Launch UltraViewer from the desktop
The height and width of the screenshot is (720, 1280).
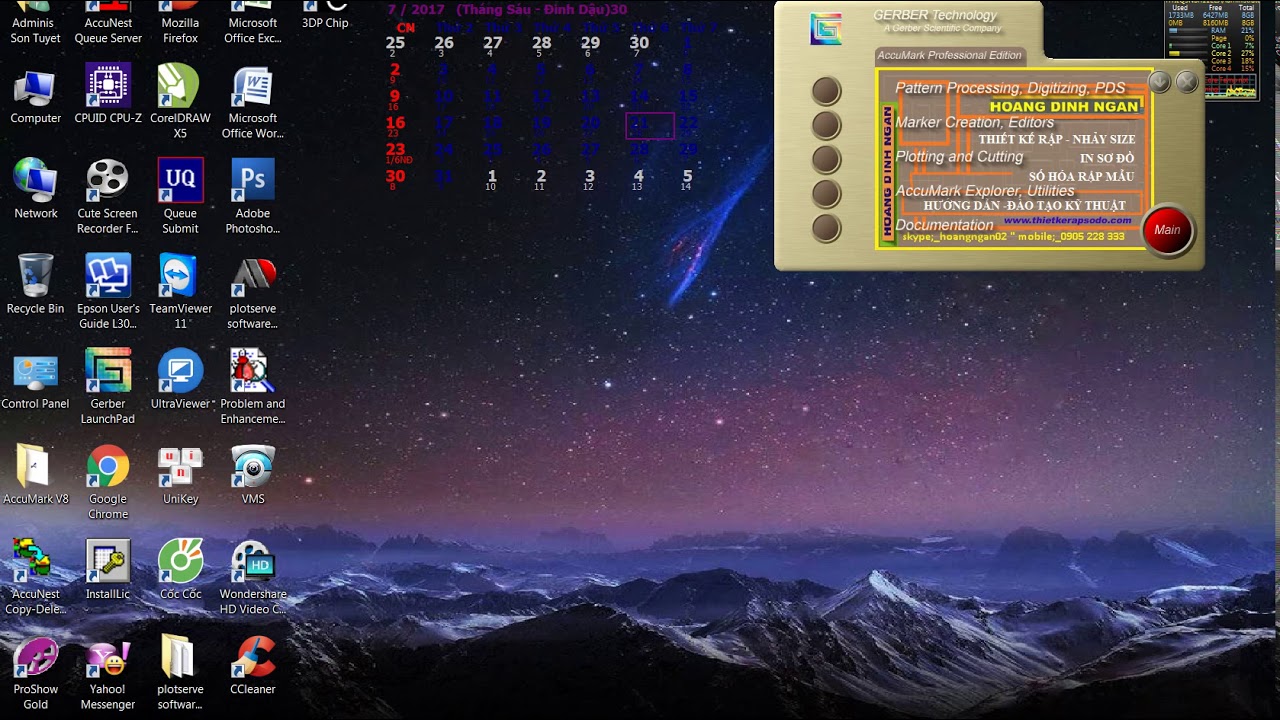180,380
